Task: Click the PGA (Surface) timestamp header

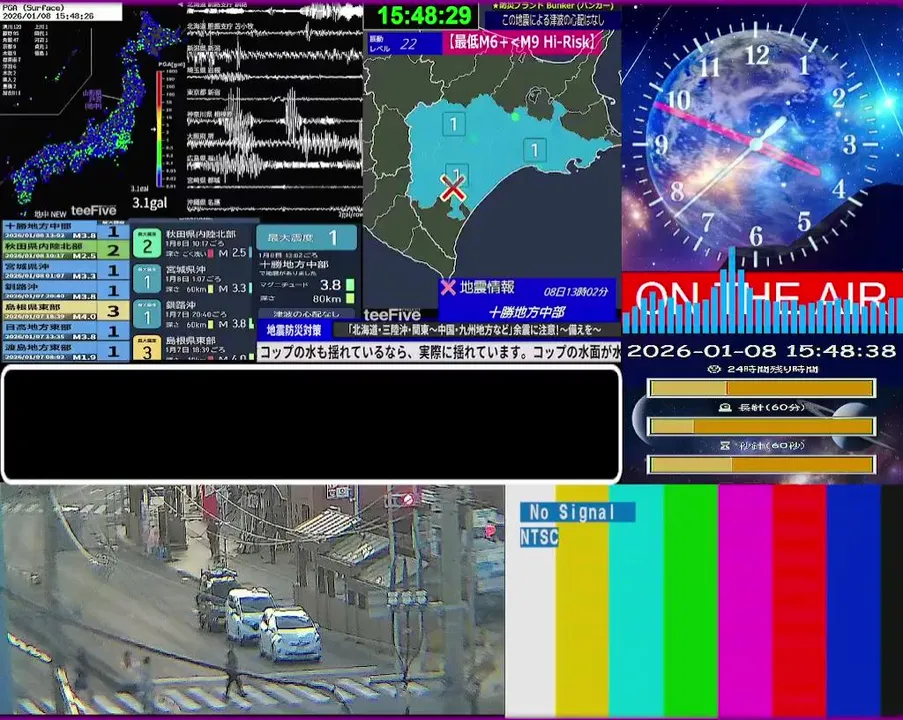Action: coord(61,12)
